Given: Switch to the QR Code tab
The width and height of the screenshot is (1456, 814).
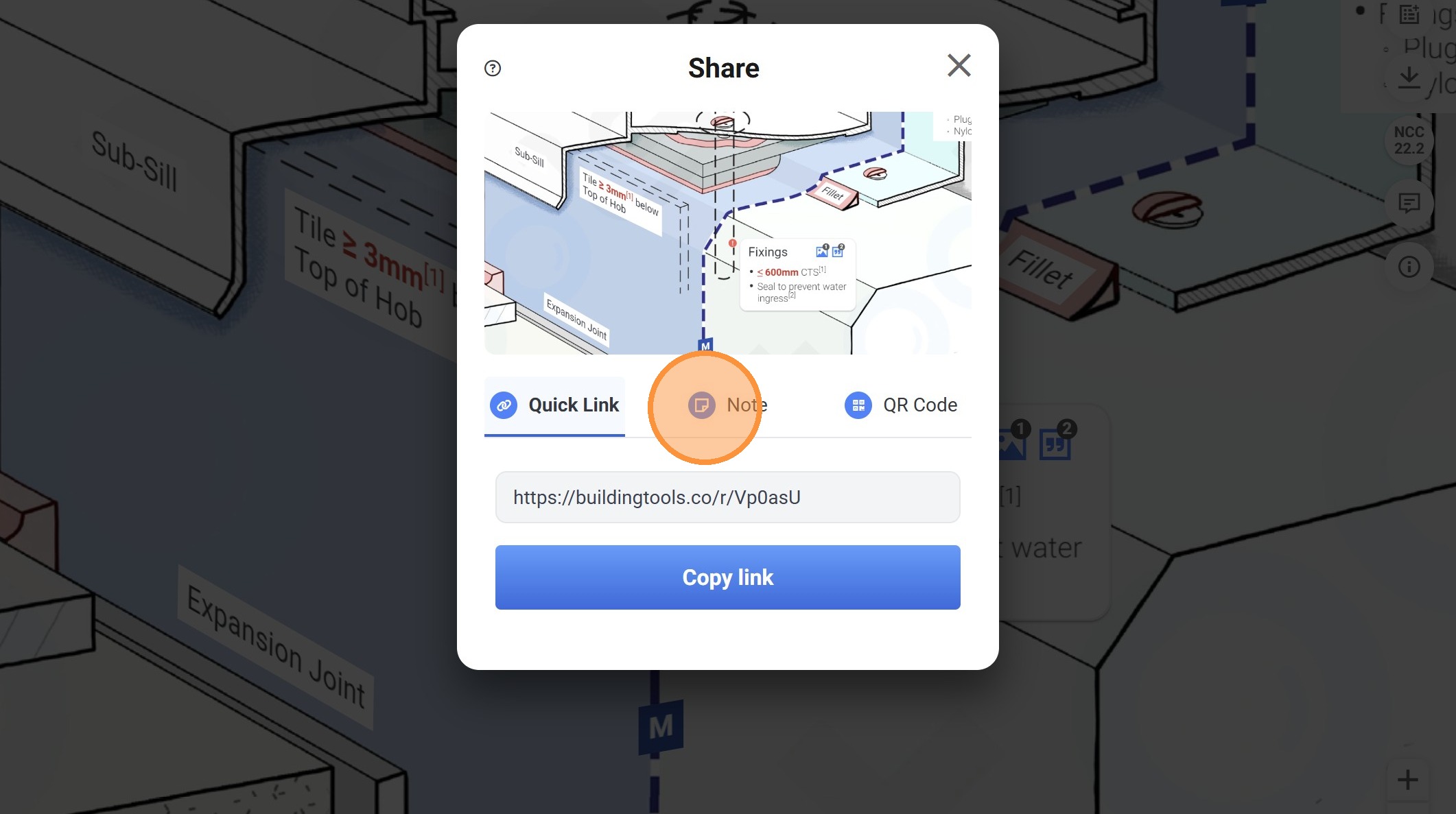Looking at the screenshot, I should click(900, 405).
